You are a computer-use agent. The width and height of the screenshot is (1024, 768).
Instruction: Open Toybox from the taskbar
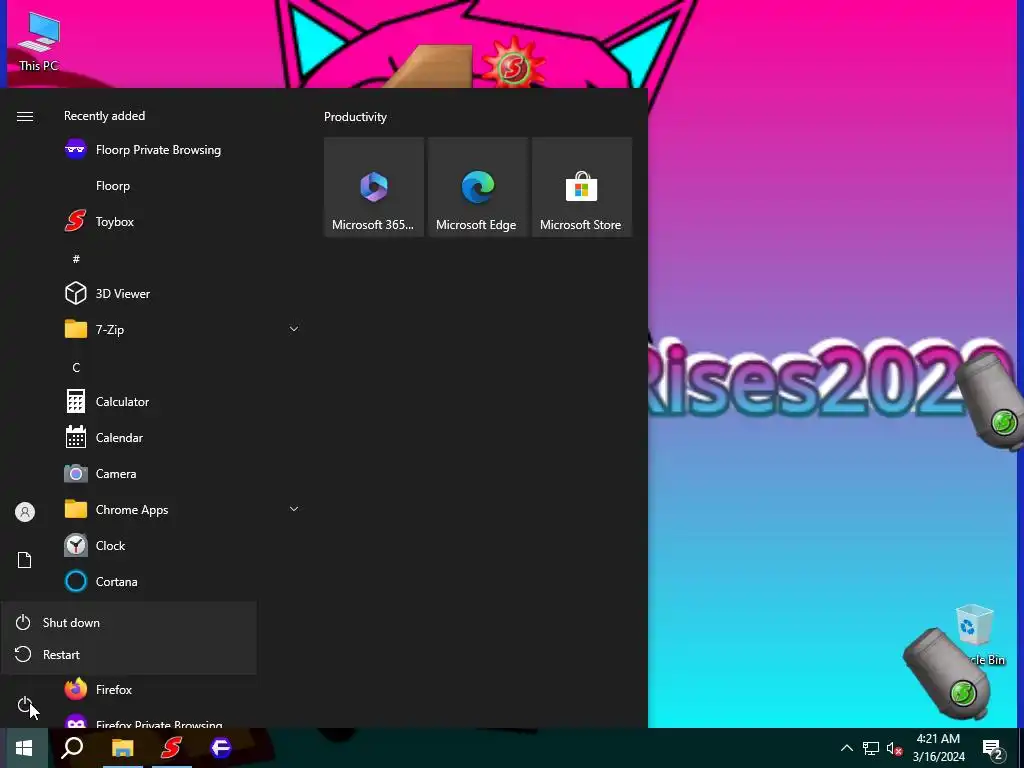click(x=171, y=748)
